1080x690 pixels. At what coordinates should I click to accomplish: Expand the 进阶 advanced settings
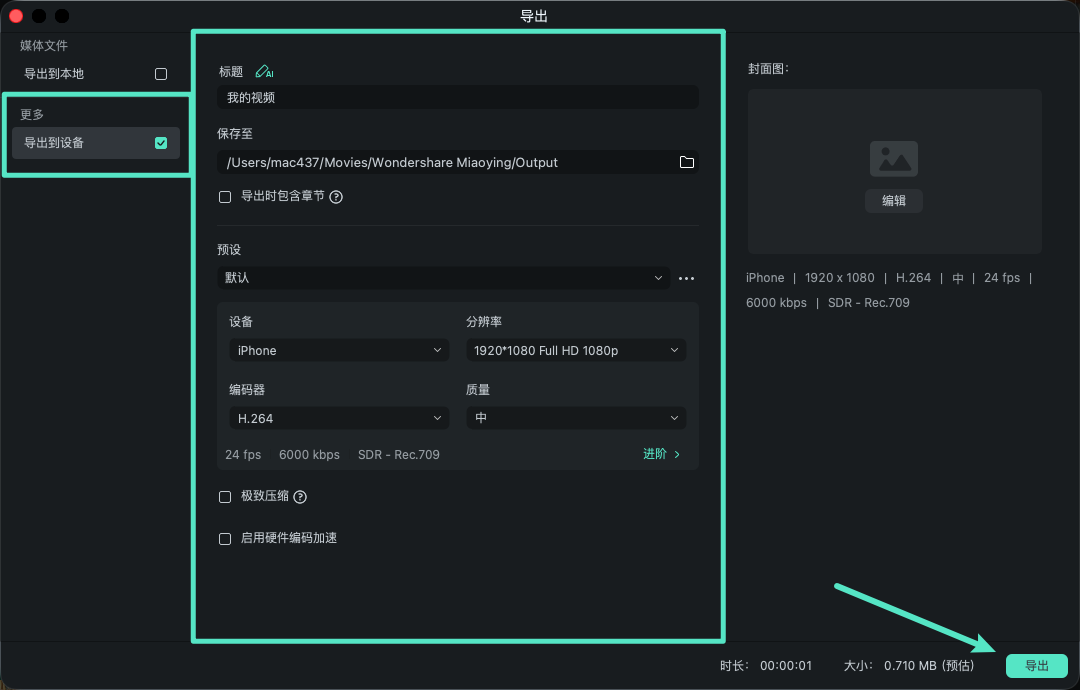click(661, 454)
